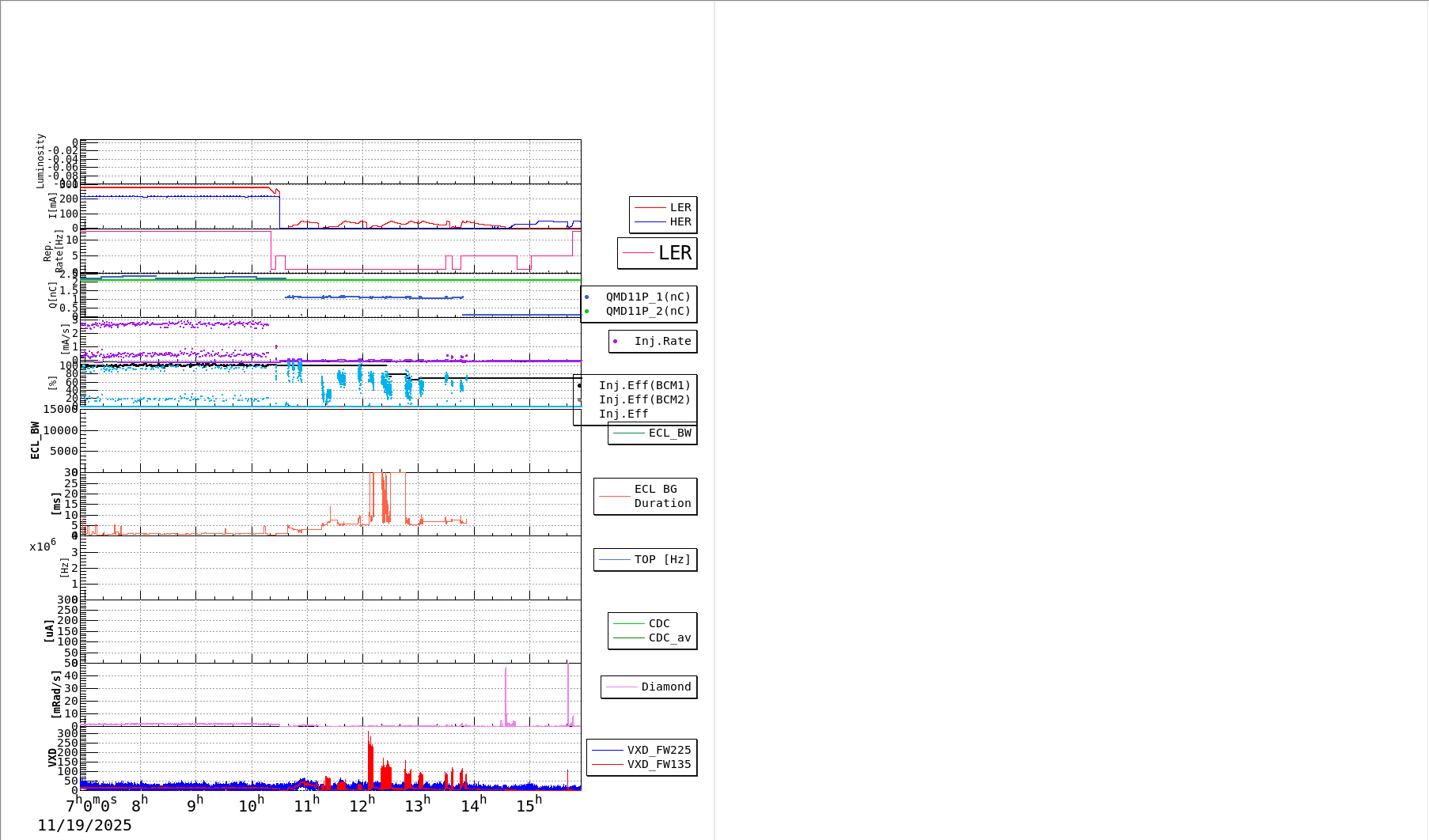
Task: Click the TOP [Hz] legend entry
Action: (x=661, y=560)
